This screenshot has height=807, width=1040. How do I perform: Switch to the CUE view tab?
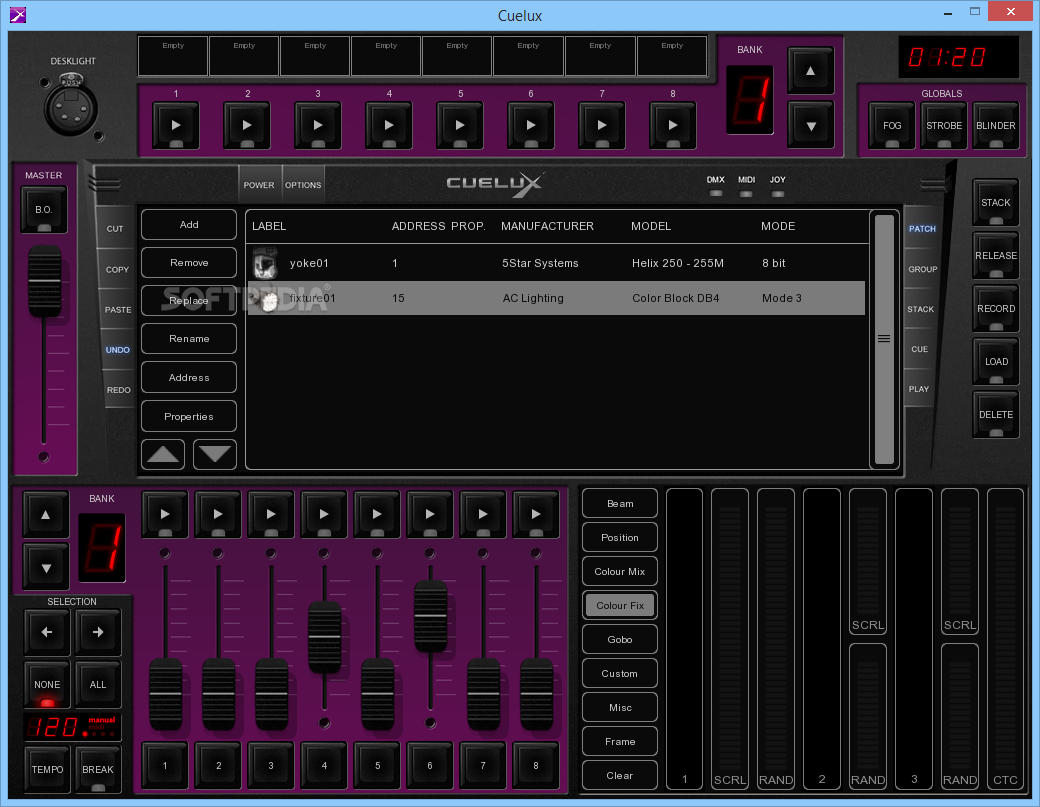919,349
